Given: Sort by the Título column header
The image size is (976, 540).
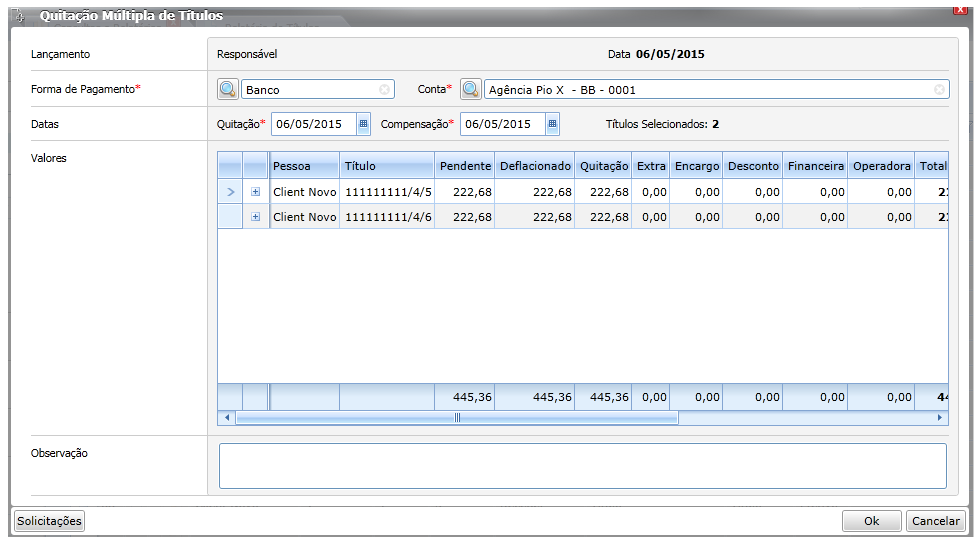Looking at the screenshot, I should pyautogui.click(x=387, y=165).
